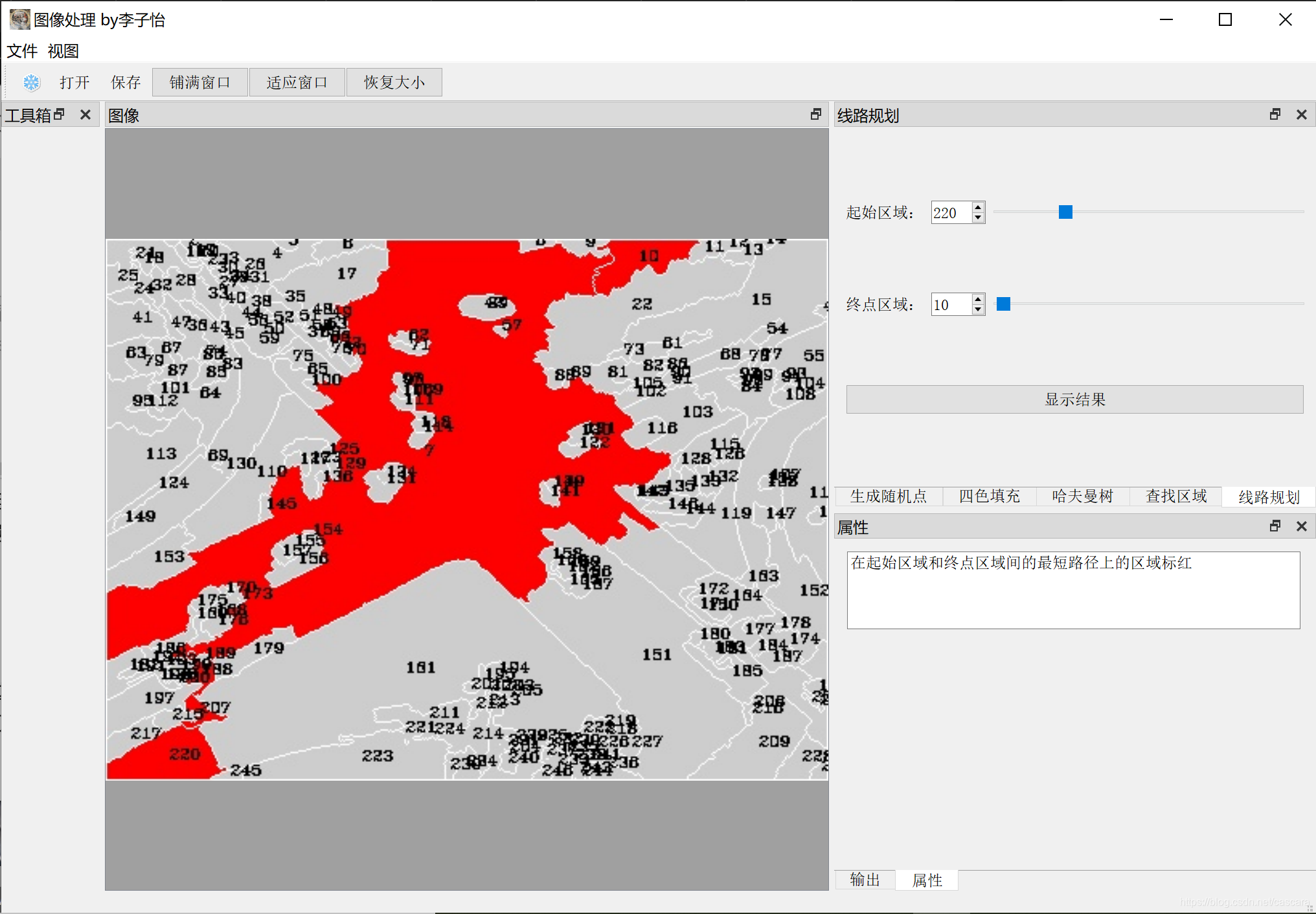Click region label 211 on the map
Image resolution: width=1316 pixels, height=914 pixels.
tap(444, 712)
